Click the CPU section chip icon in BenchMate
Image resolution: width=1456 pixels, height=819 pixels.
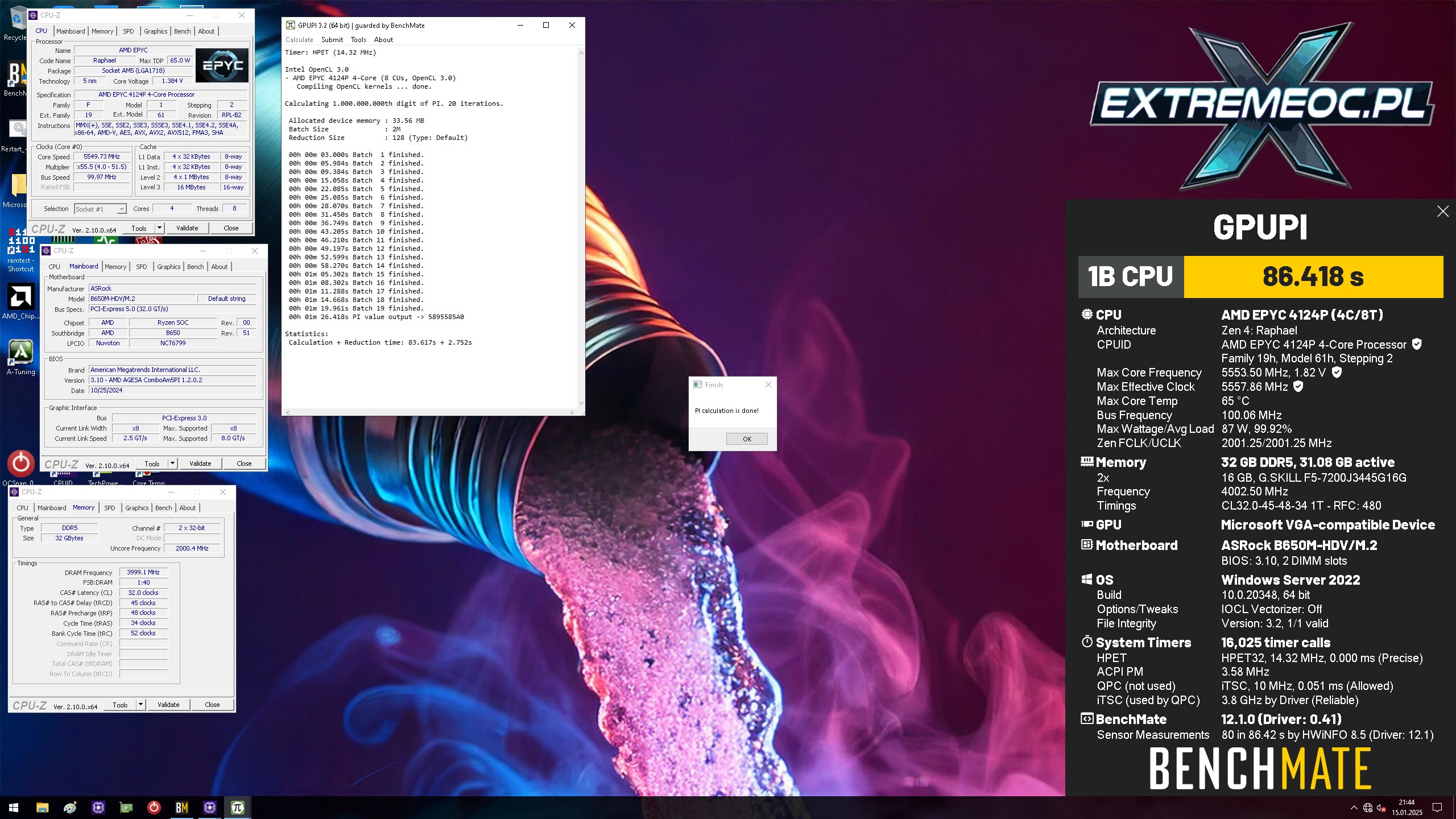coord(1087,314)
